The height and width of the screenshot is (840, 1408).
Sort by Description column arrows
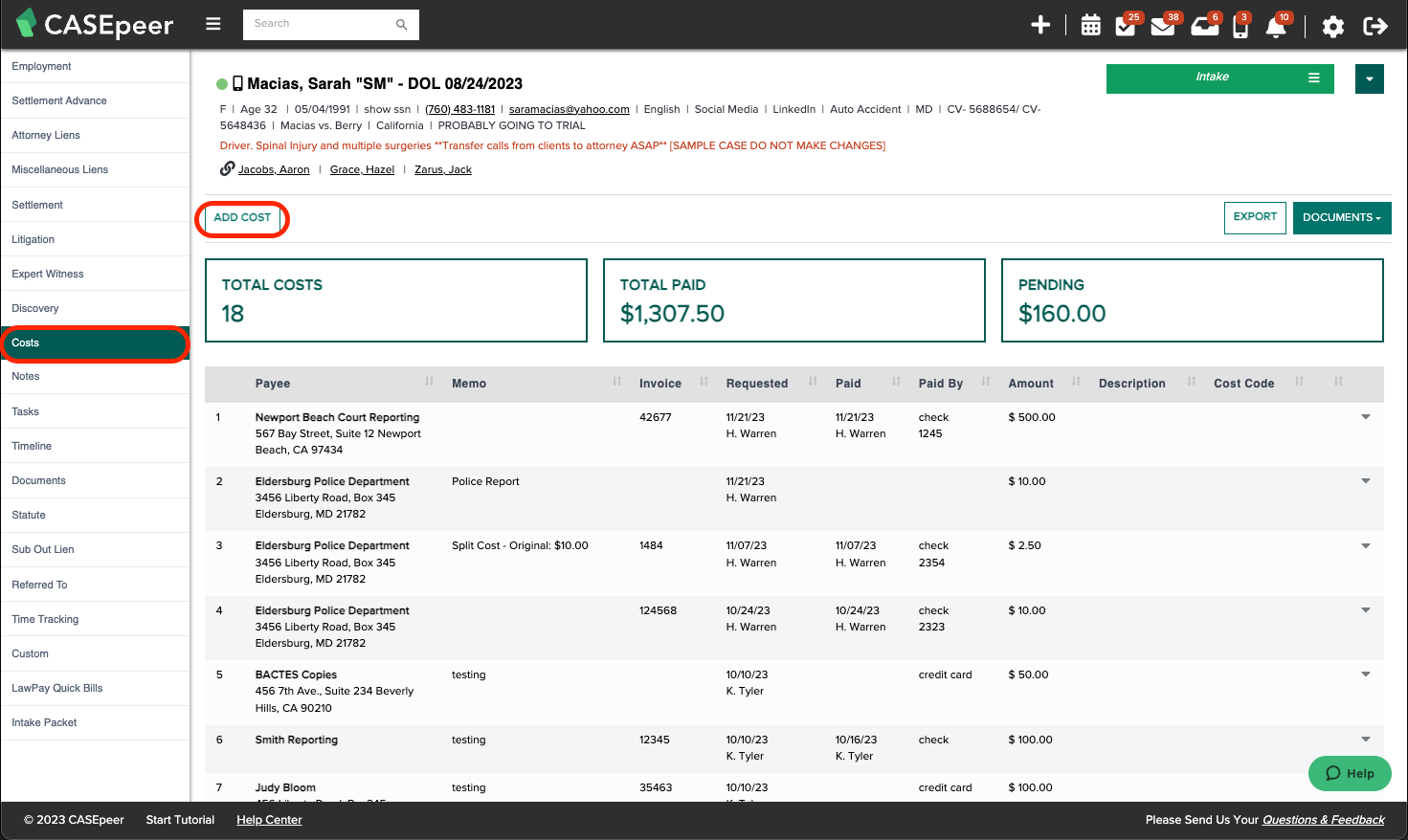pos(1191,382)
